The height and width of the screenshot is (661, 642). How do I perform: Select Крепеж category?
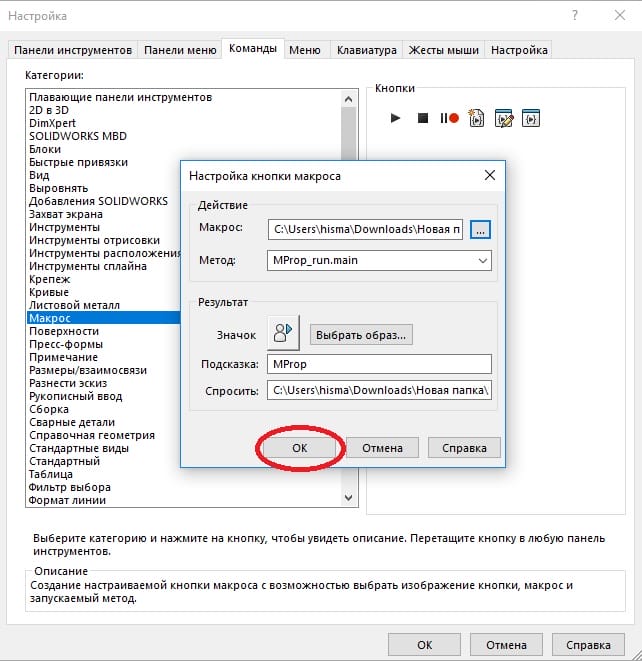pyautogui.click(x=49, y=279)
